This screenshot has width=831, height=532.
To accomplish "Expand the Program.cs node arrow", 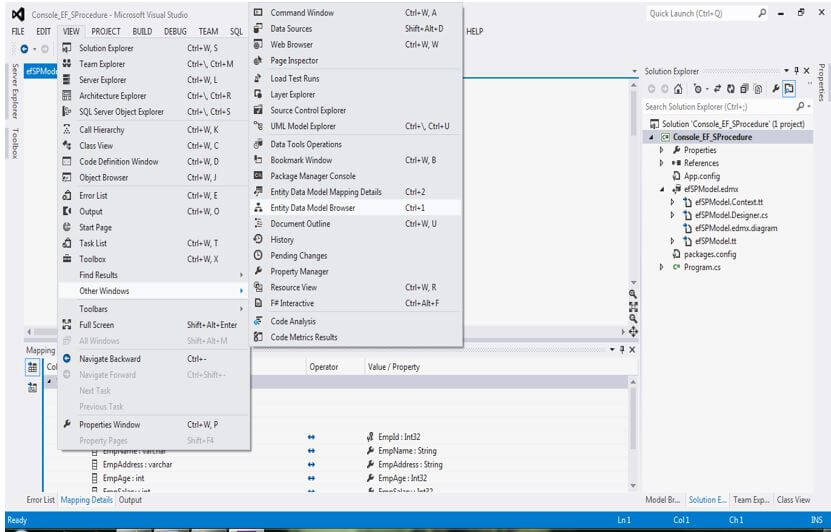I will click(x=661, y=267).
